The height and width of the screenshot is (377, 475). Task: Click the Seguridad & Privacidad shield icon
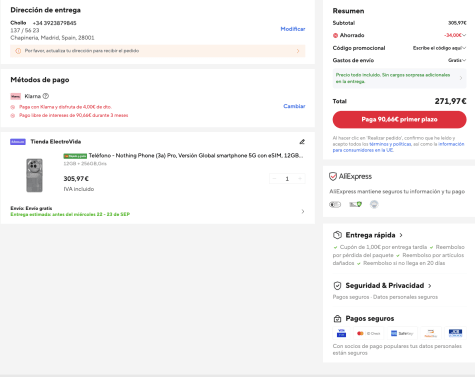tap(337, 286)
